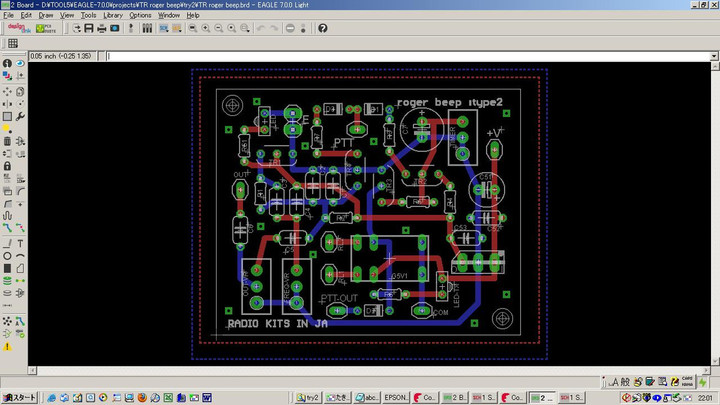Click the Zoom Out magnifier icon
The height and width of the screenshot is (405, 720).
[x=219, y=28]
